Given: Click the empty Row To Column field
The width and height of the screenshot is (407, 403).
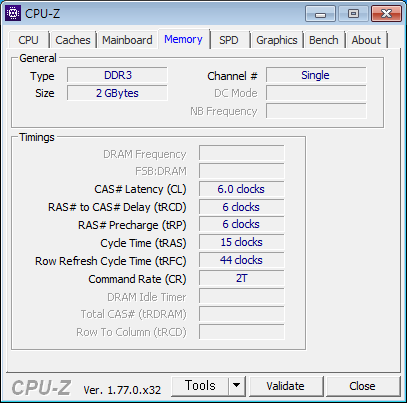Looking at the screenshot, I should (242, 332).
